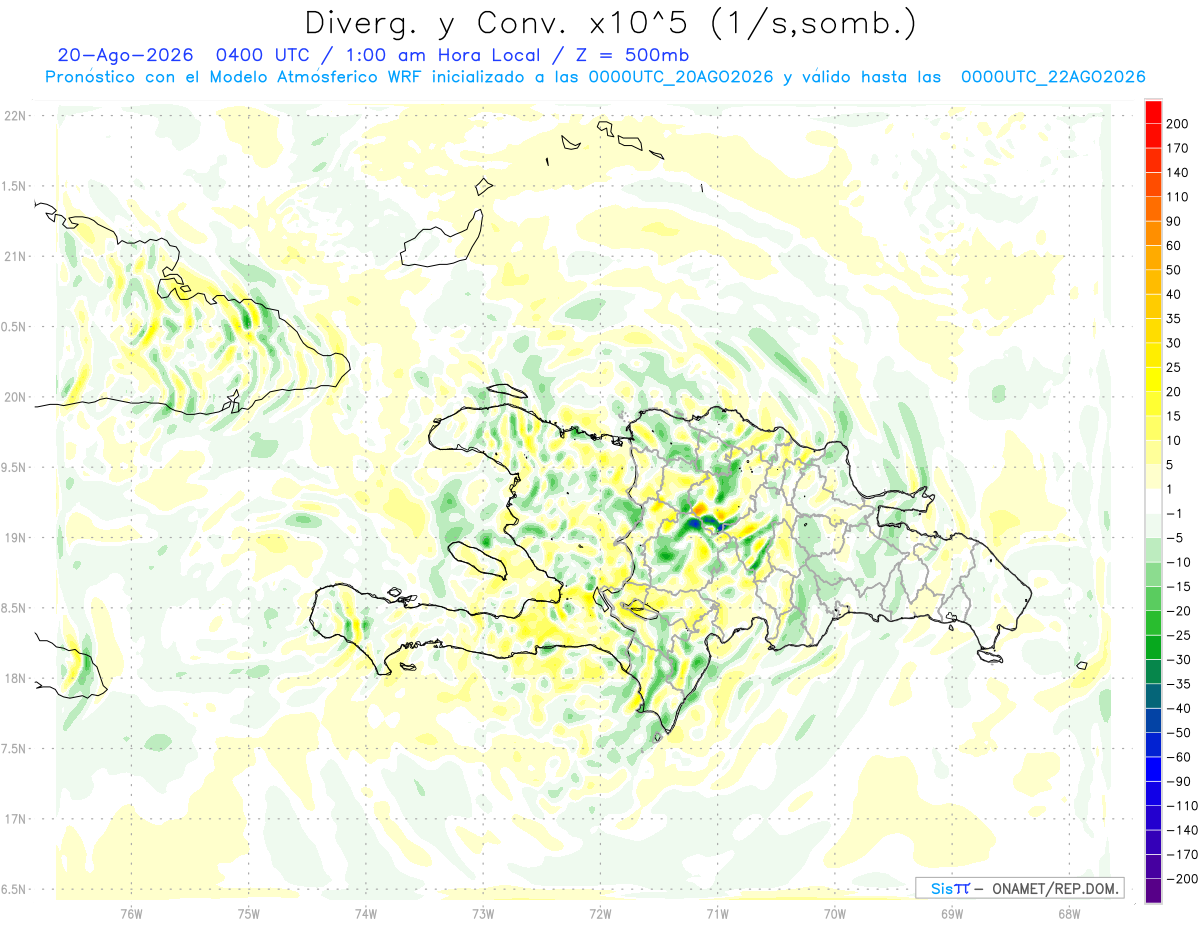Click the colorbar label "90"
This screenshot has height=927, width=1200.
click(1175, 222)
